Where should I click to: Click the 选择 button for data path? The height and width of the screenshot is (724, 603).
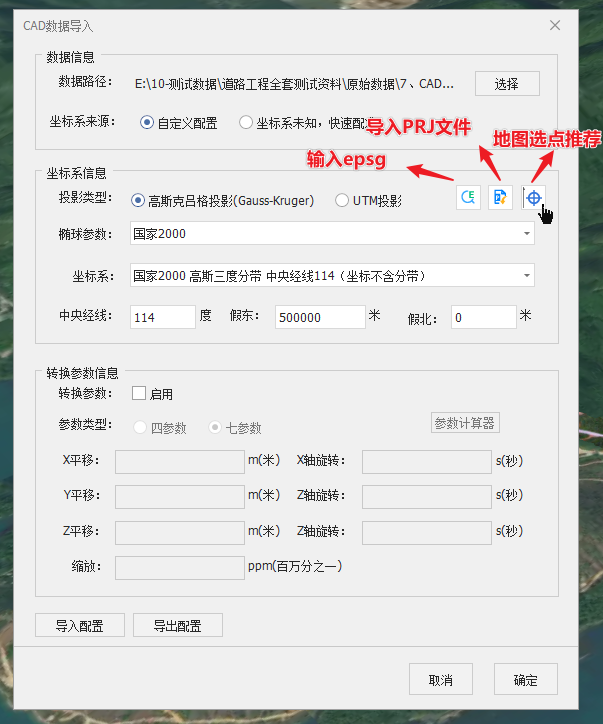[507, 83]
